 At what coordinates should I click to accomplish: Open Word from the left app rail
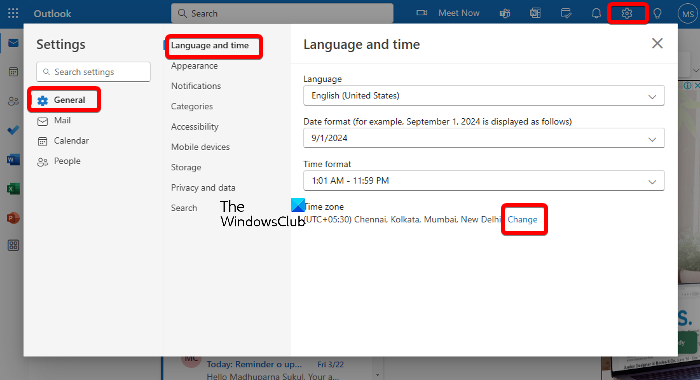pos(13,159)
